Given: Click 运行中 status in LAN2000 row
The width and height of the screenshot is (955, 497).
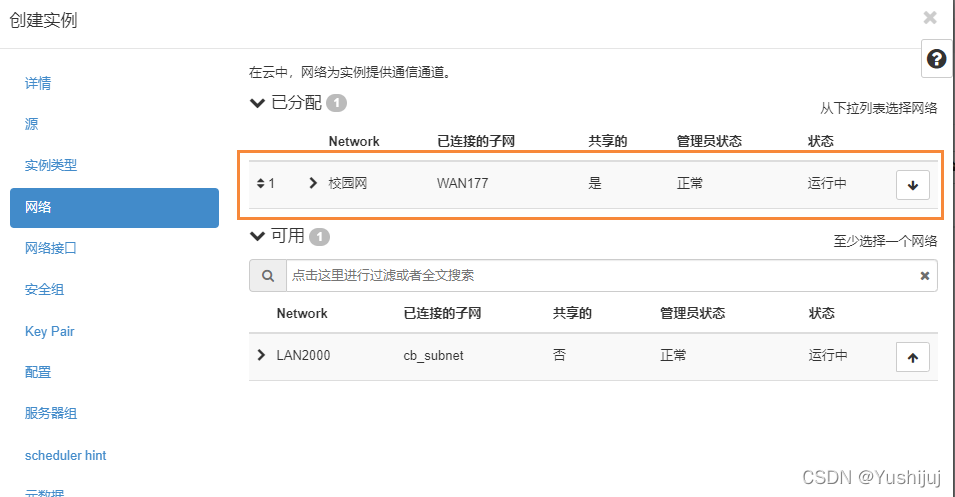Looking at the screenshot, I should pos(828,355).
